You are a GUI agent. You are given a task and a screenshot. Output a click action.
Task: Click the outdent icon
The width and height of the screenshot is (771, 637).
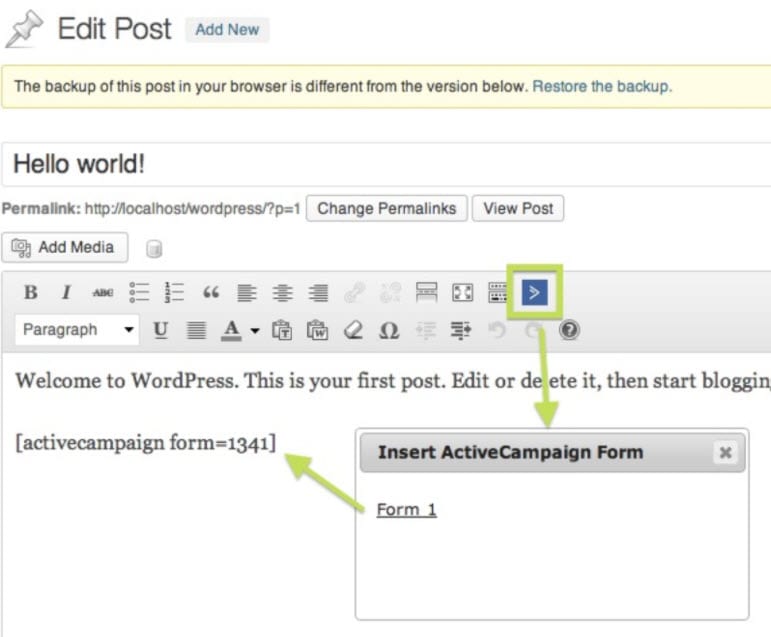pos(425,331)
